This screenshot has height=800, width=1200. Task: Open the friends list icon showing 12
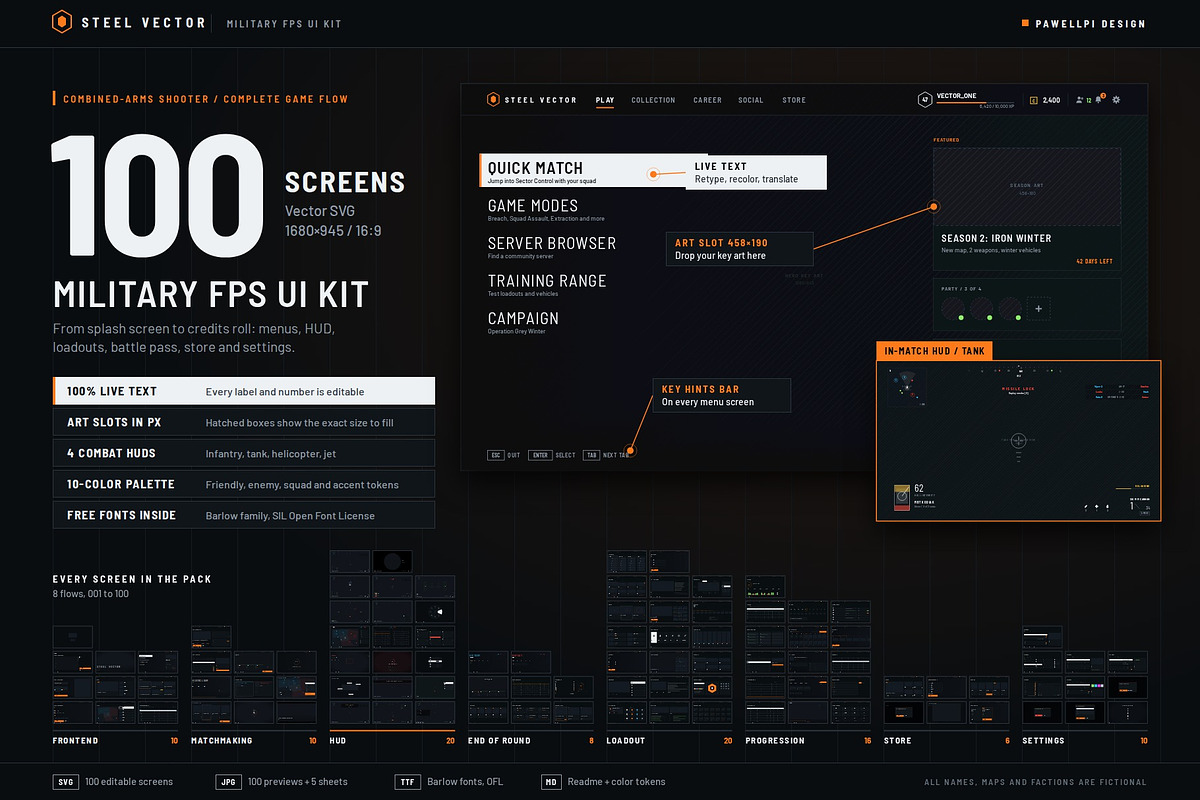tap(1080, 100)
